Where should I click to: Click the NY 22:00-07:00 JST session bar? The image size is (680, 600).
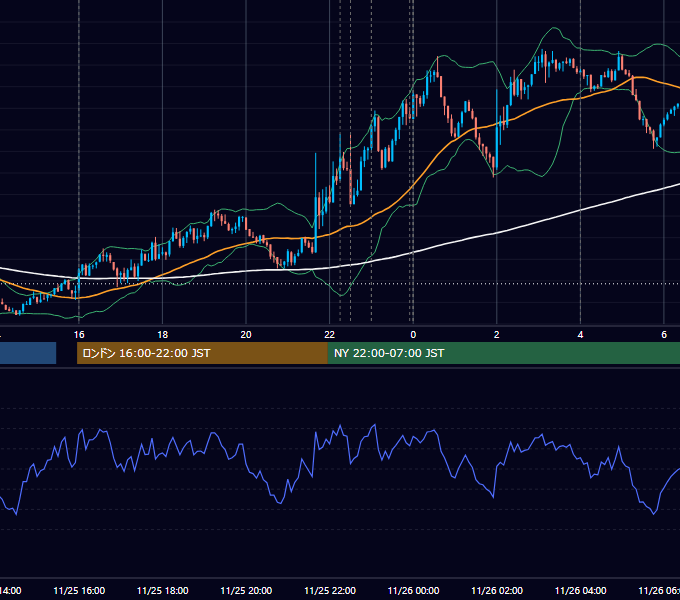click(x=503, y=353)
